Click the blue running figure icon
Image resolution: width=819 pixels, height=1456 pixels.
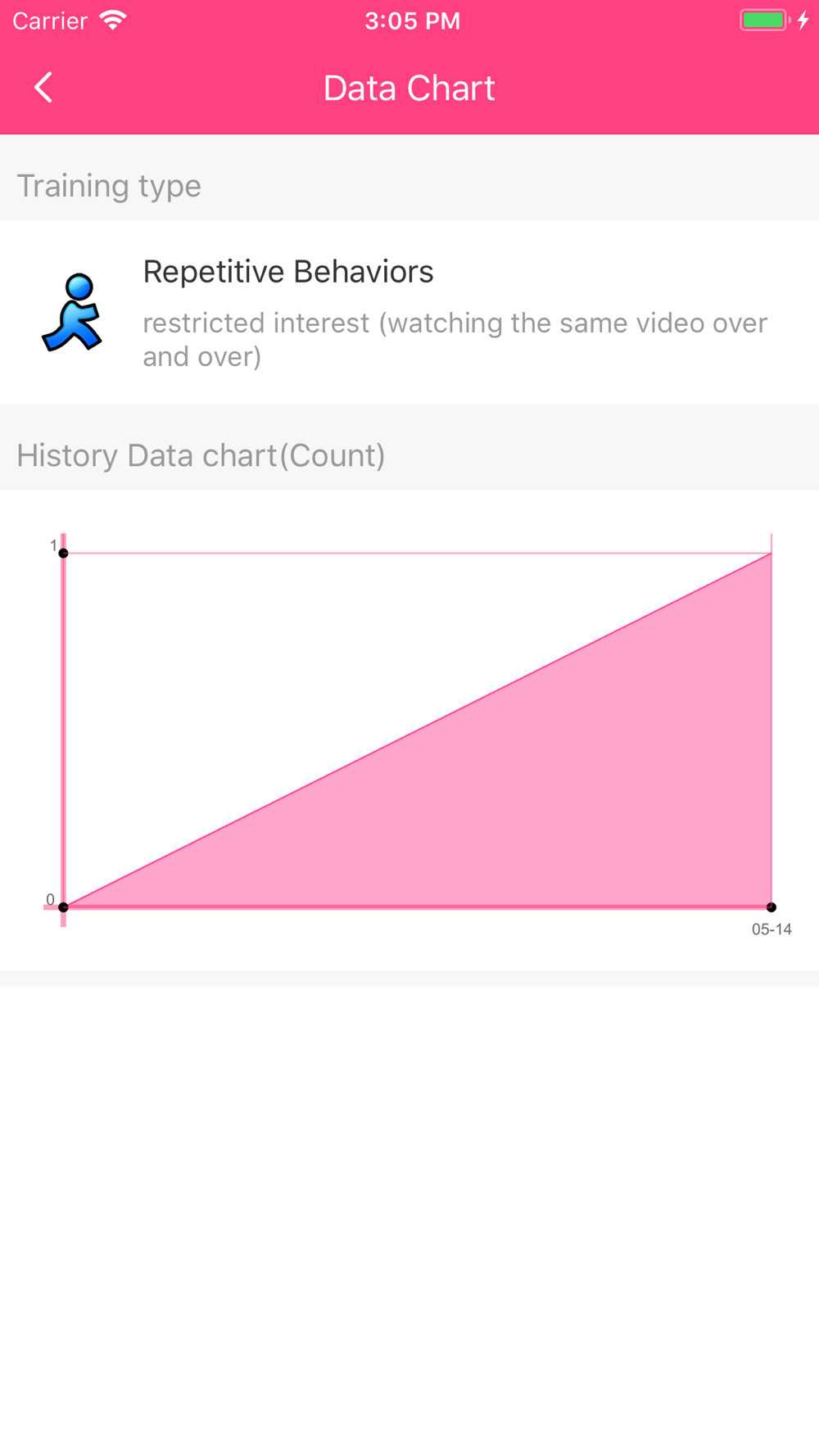click(x=72, y=313)
